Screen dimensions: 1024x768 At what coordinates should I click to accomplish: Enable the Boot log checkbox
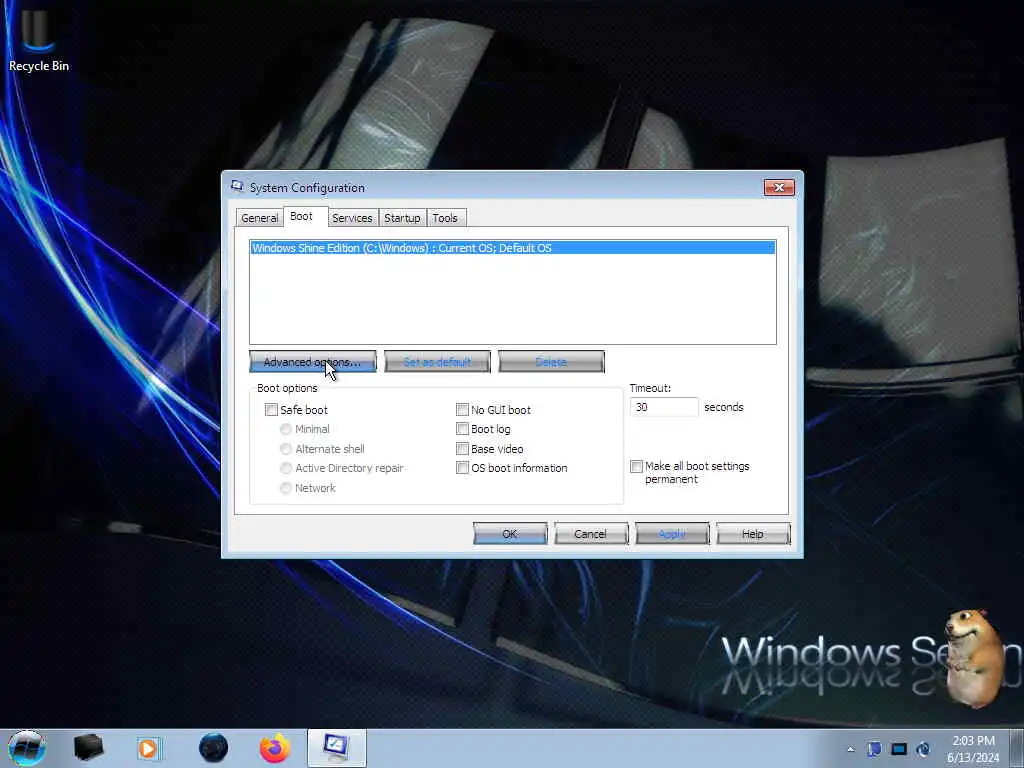click(x=462, y=429)
